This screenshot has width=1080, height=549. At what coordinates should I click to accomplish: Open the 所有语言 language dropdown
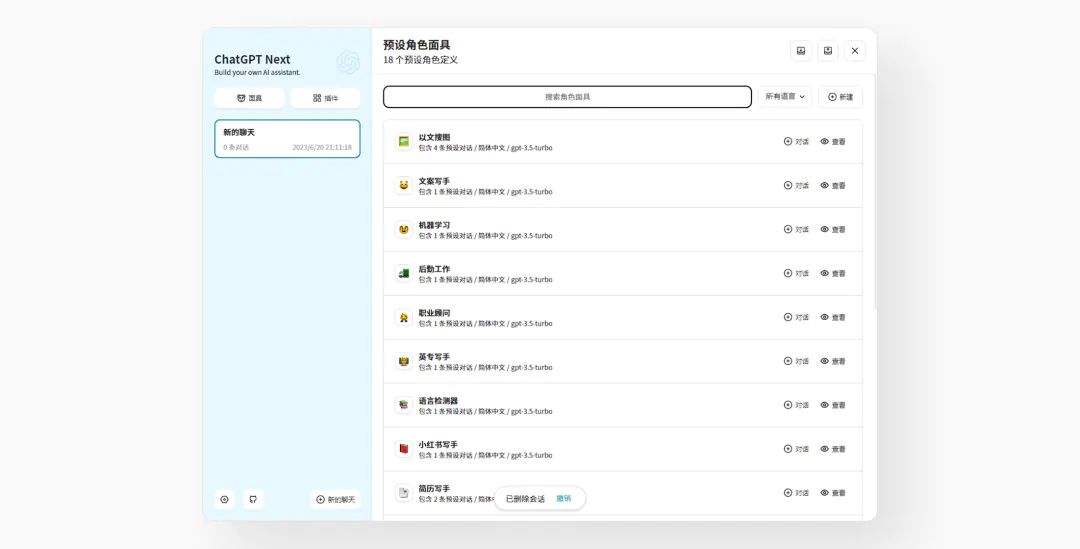pyautogui.click(x=785, y=97)
